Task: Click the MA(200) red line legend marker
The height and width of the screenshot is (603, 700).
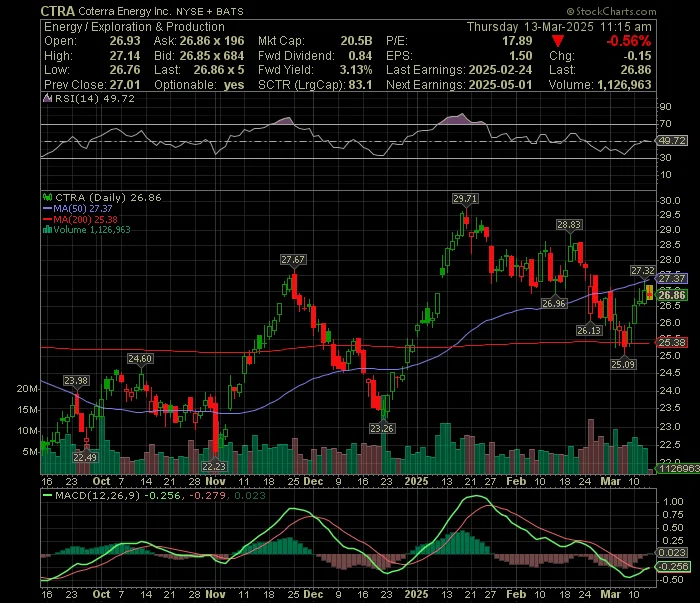Action: click(x=47, y=219)
